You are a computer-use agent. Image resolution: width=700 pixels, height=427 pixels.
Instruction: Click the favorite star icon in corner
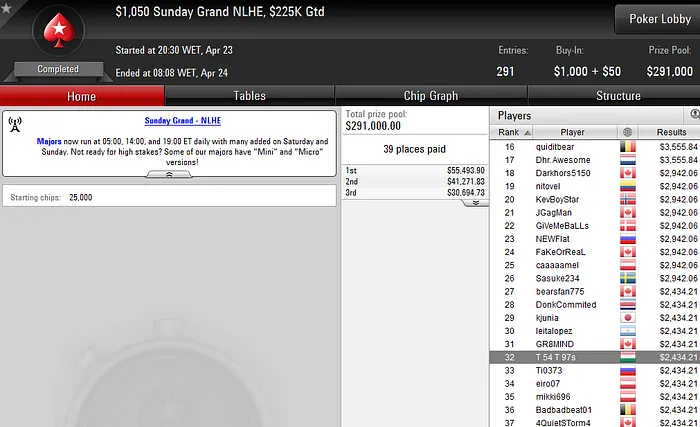[x=6, y=8]
